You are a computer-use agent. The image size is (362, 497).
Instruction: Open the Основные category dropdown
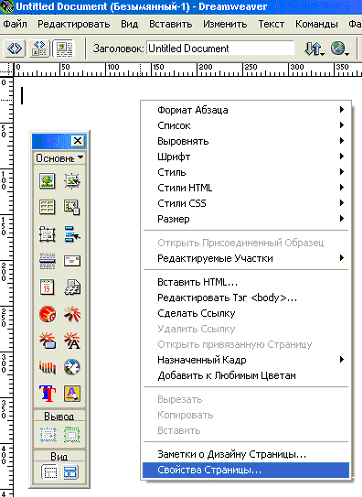[x=59, y=158]
